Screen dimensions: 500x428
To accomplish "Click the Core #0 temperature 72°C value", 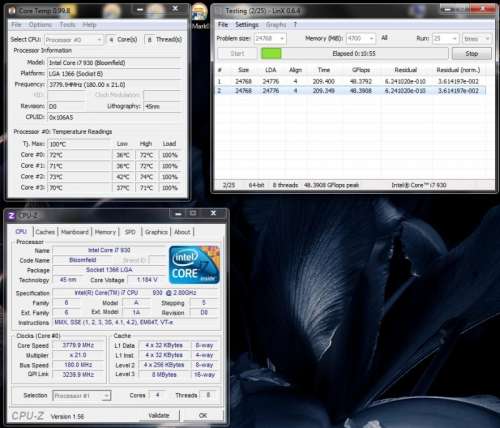I will 79,155.
